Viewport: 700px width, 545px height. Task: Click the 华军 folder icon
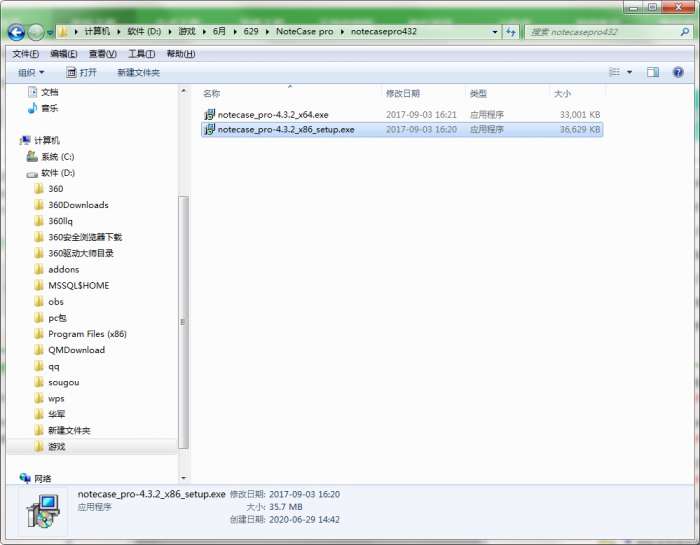(x=39, y=414)
